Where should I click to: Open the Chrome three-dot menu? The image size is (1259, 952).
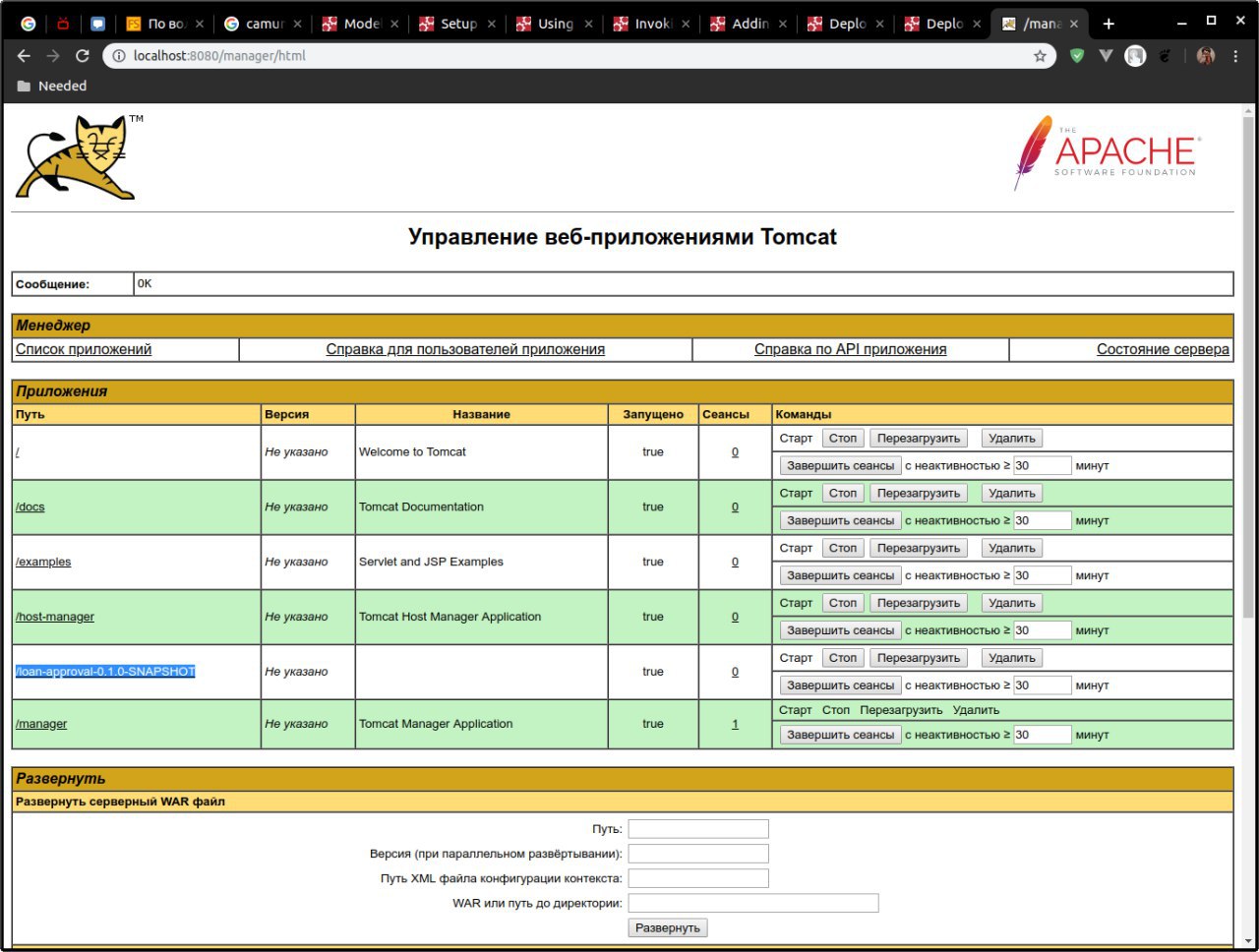pyautogui.click(x=1235, y=56)
